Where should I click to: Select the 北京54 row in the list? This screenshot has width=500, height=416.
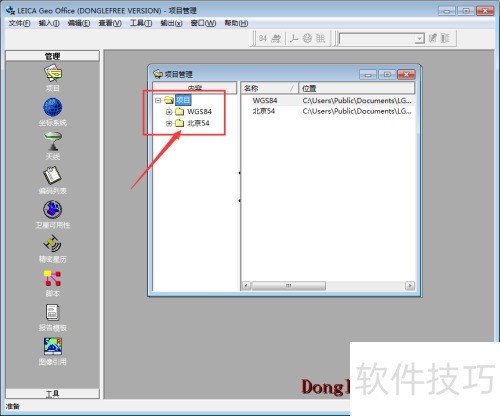328,111
